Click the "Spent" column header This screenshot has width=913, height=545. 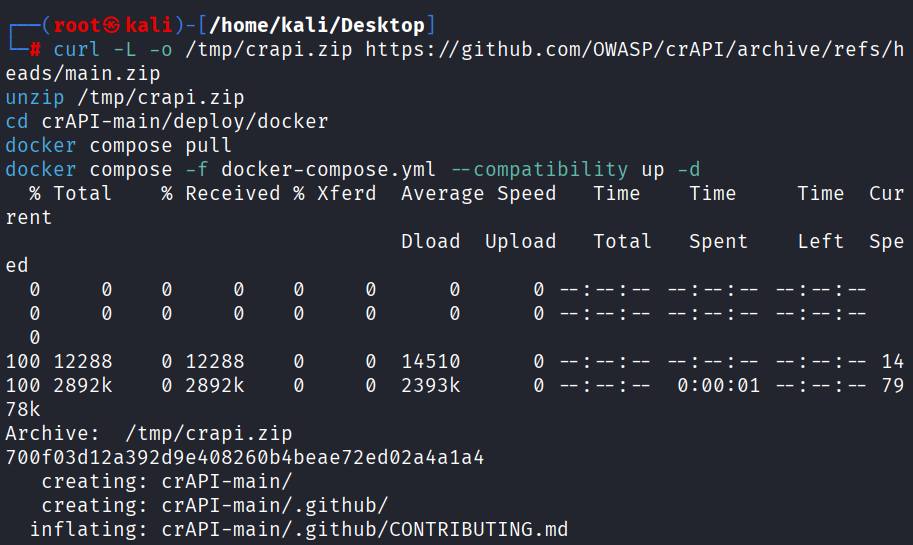[719, 241]
